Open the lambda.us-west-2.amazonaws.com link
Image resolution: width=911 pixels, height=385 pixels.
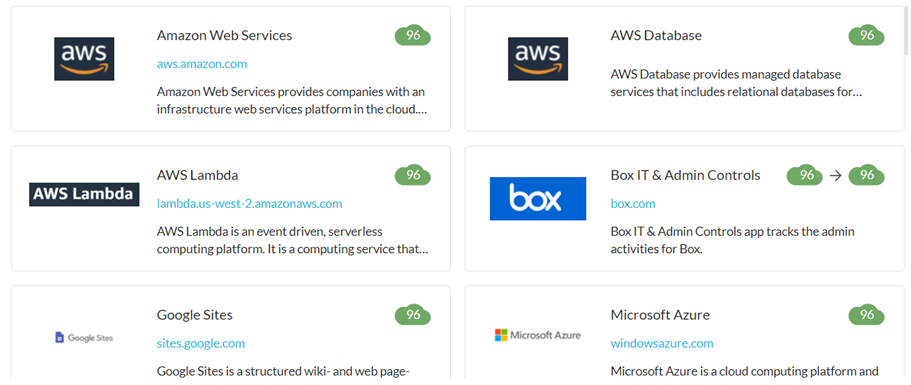[249, 204]
